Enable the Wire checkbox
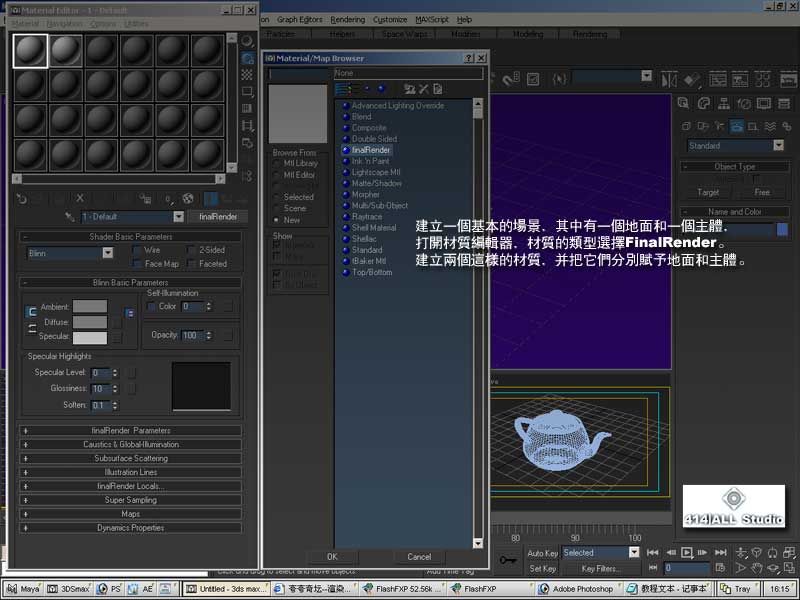This screenshot has width=800, height=600. 137,250
